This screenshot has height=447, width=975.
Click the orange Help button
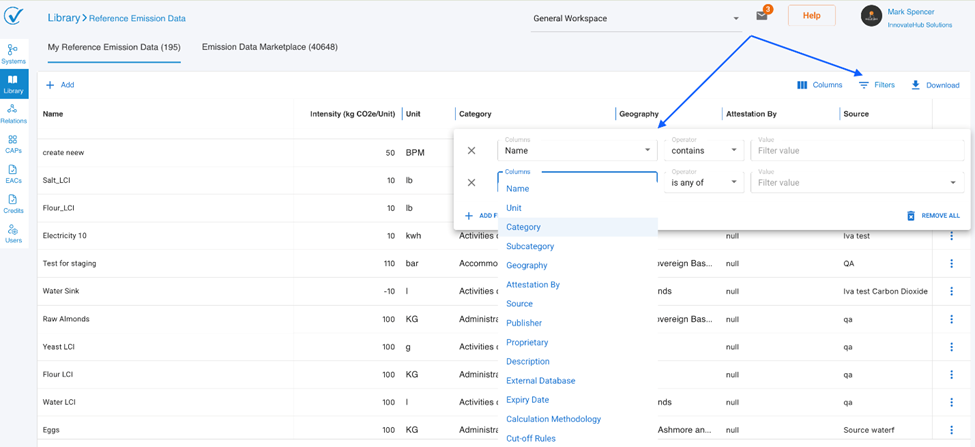[x=811, y=16]
